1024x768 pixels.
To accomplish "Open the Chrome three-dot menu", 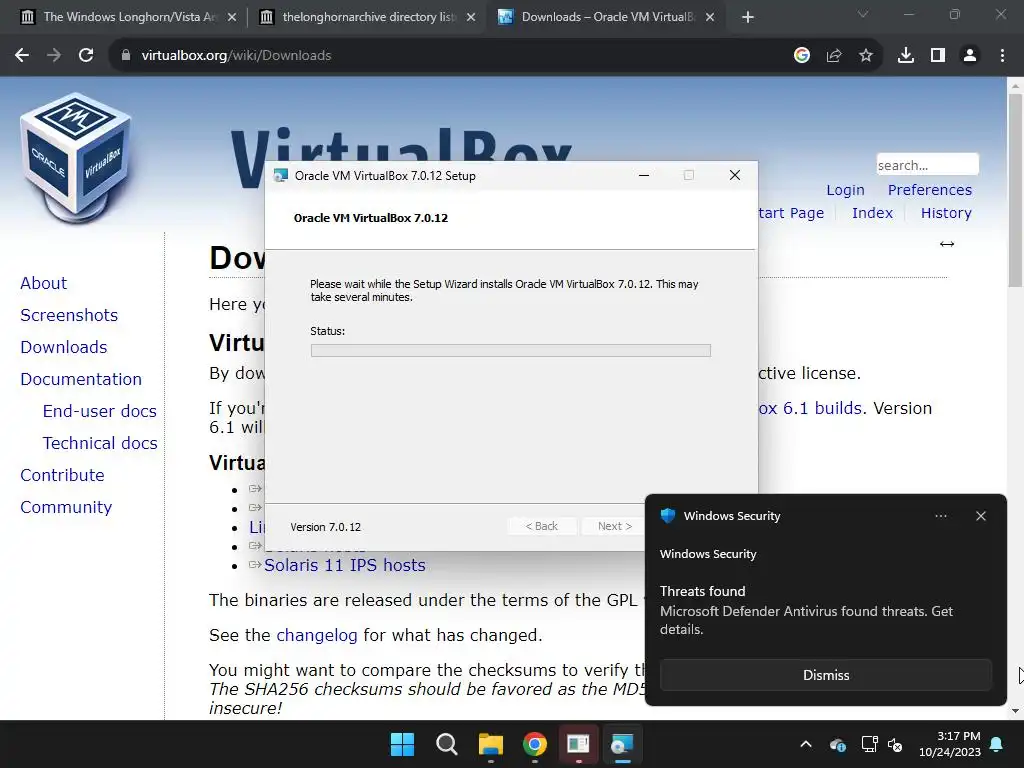I will coord(1002,56).
